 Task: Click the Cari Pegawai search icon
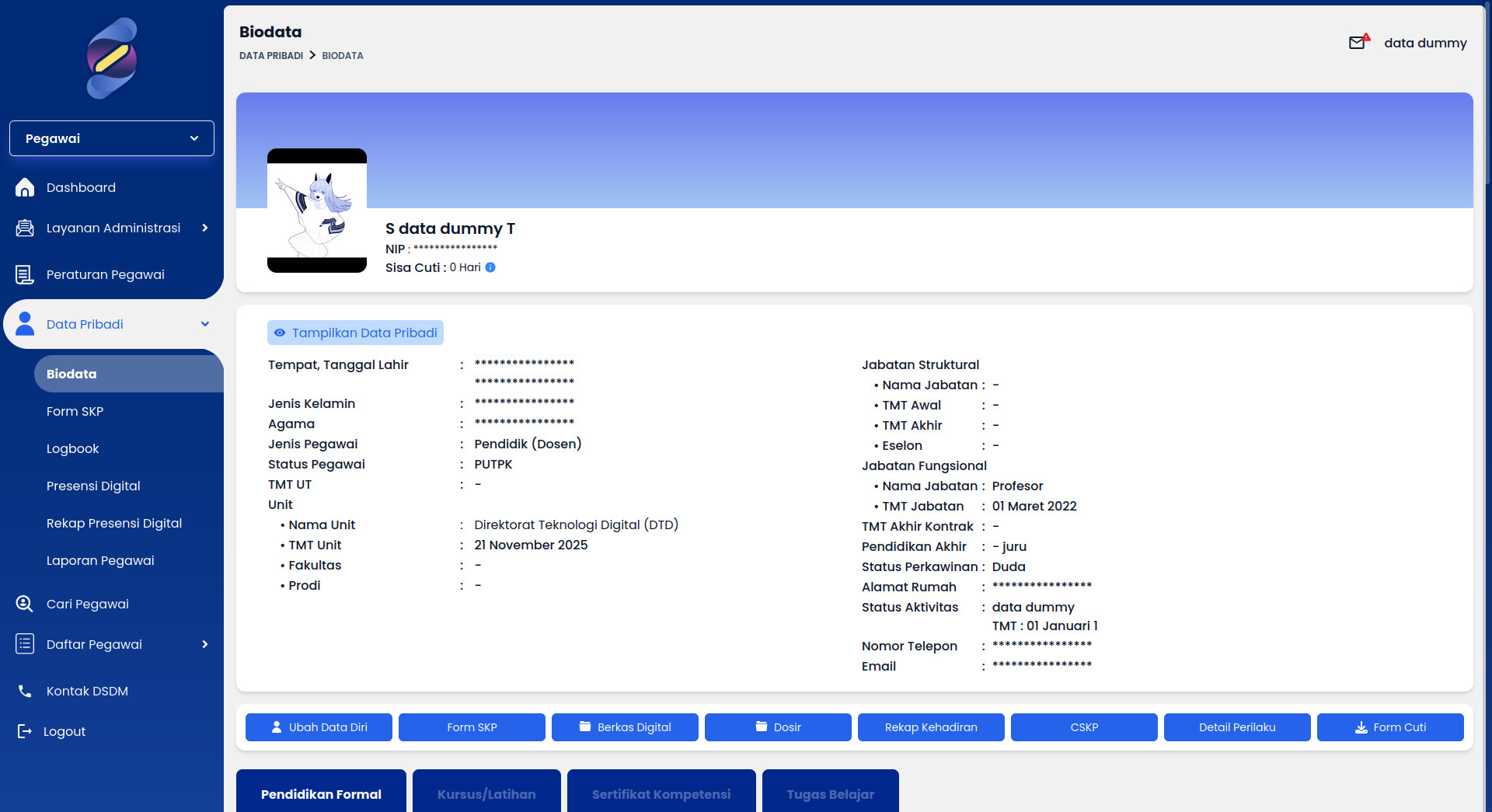tap(25, 604)
